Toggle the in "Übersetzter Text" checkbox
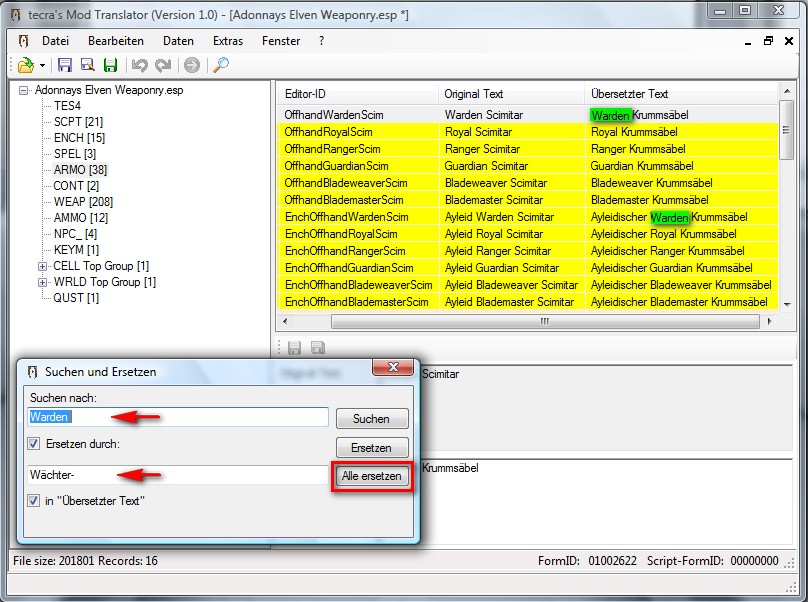This screenshot has width=808, height=602. [x=33, y=500]
